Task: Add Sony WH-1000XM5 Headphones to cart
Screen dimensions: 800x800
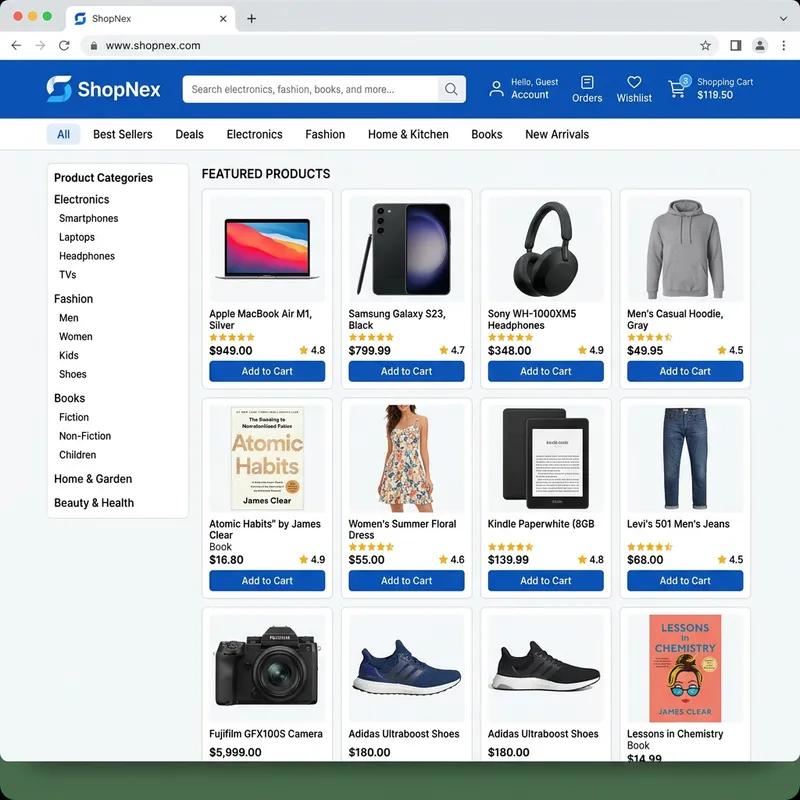Action: (545, 371)
